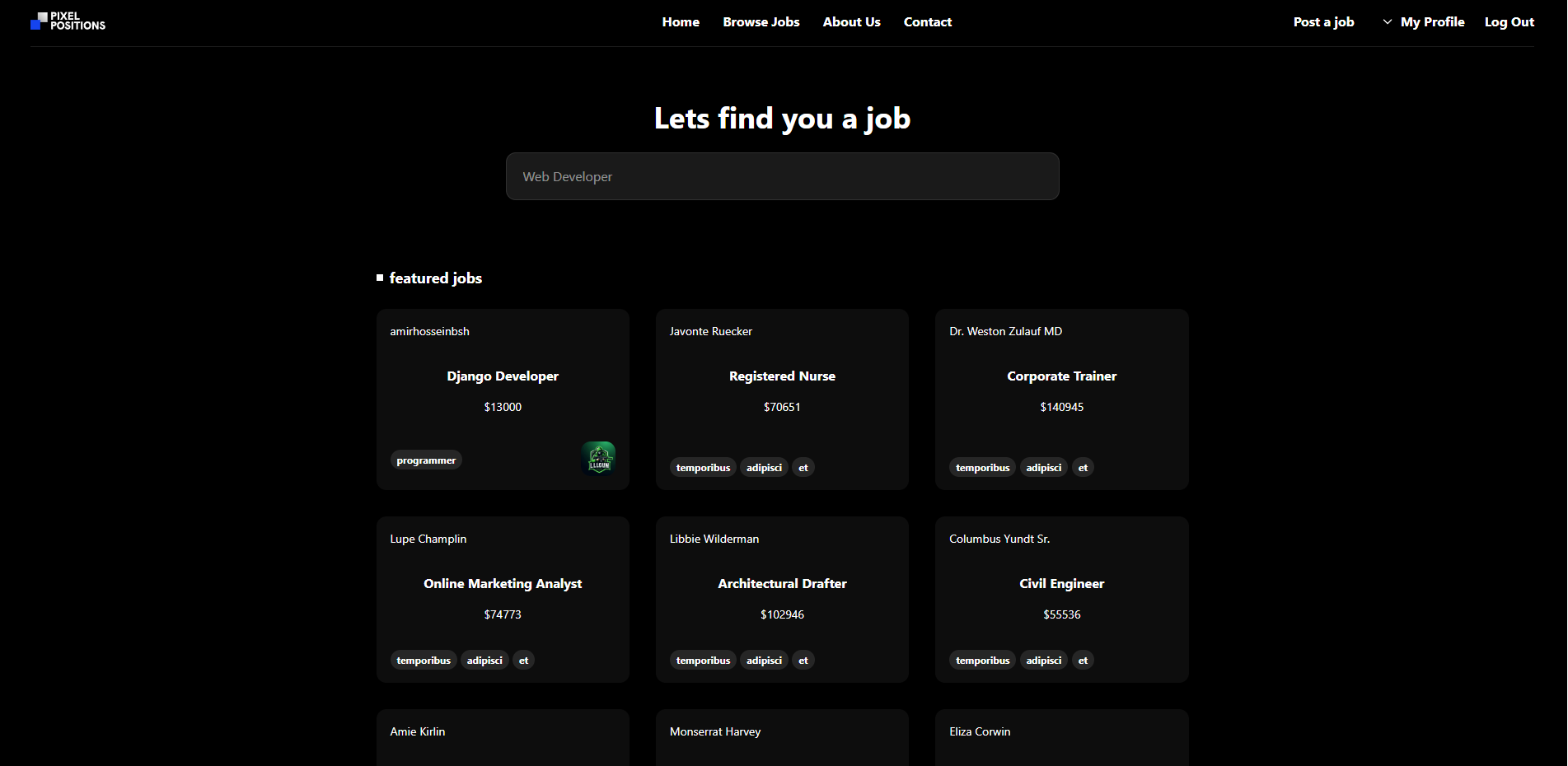Open the Corporate Trainer job listing
Image resolution: width=1568 pixels, height=766 pixels.
pyautogui.click(x=1061, y=376)
